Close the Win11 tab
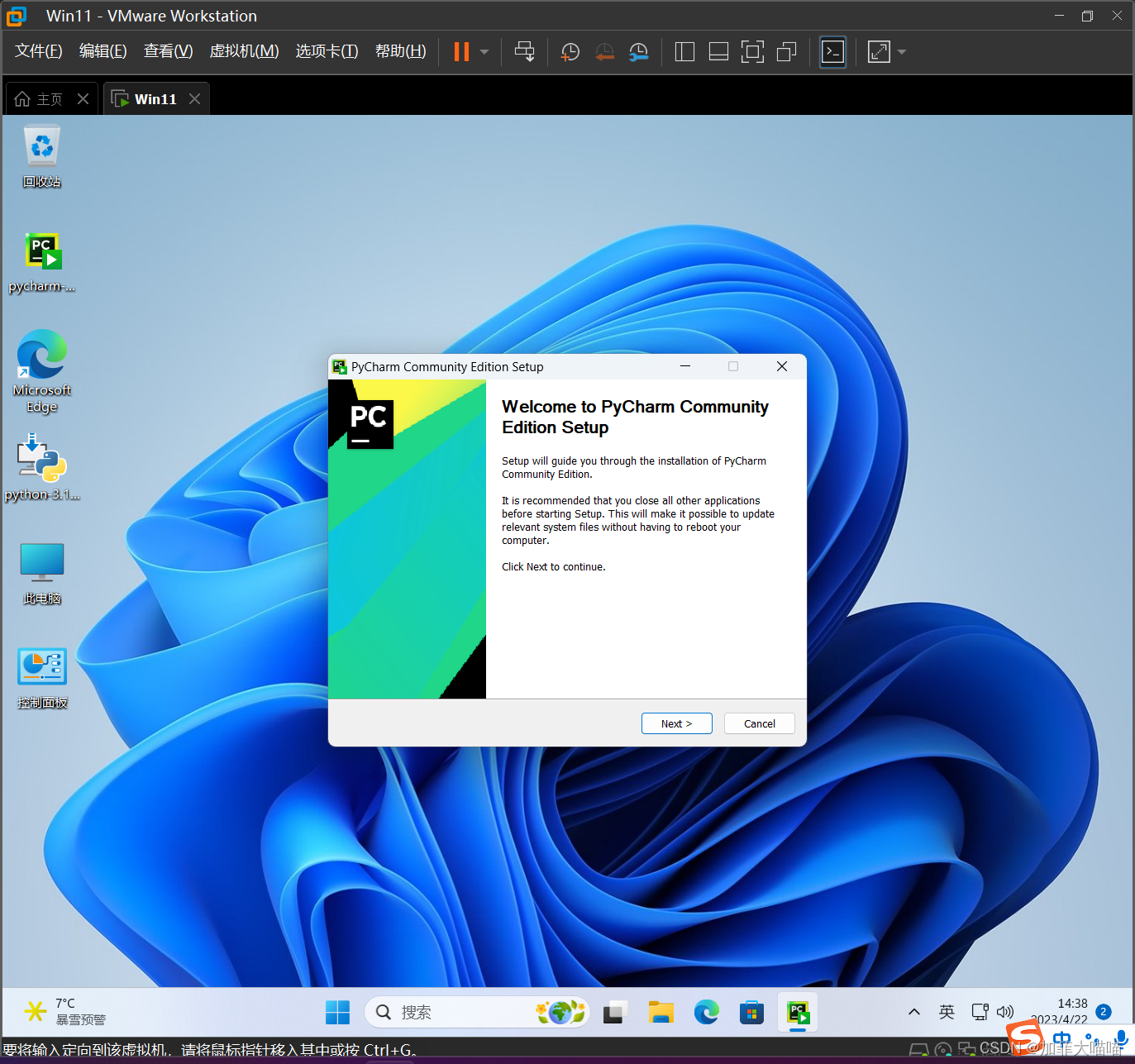The image size is (1135, 1064). pyautogui.click(x=194, y=99)
